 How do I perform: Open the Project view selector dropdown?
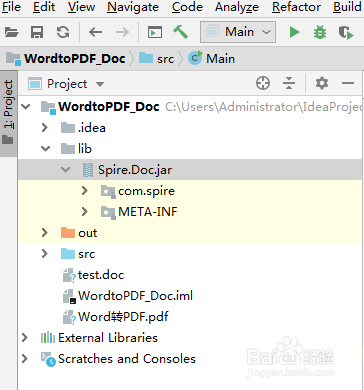pyautogui.click(x=66, y=84)
